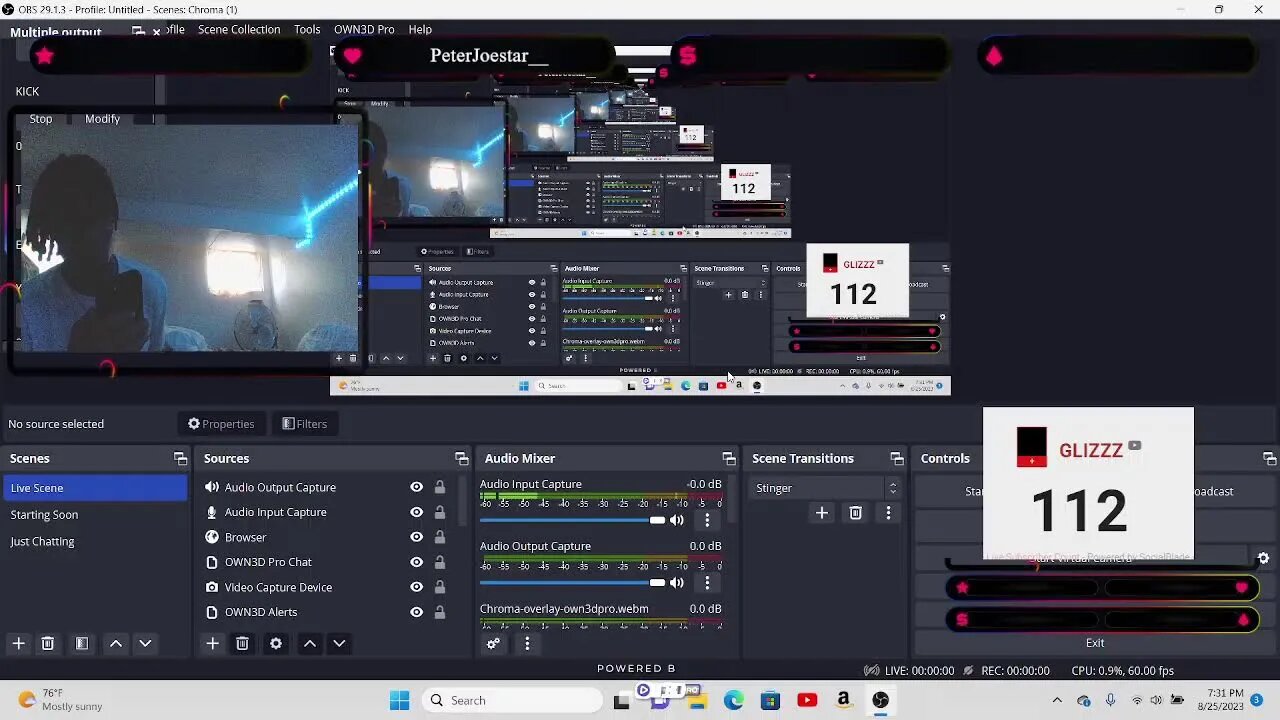The height and width of the screenshot is (720, 1280).
Task: Remove selected source using Sources trash icon
Action: 242,644
